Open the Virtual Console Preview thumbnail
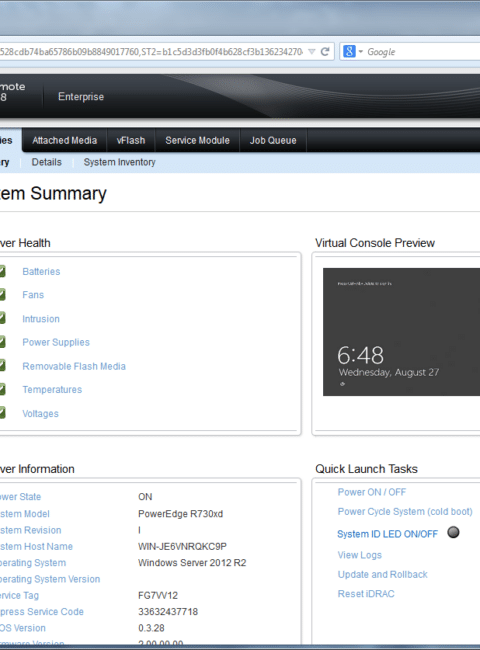This screenshot has height=650, width=480. [x=401, y=332]
